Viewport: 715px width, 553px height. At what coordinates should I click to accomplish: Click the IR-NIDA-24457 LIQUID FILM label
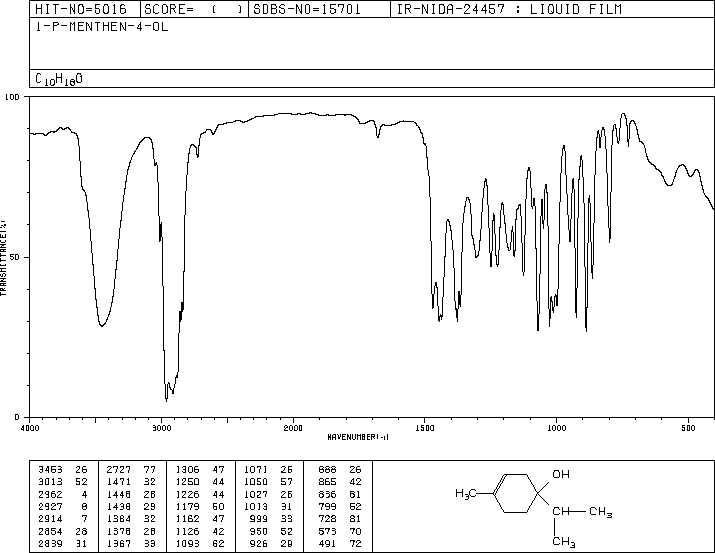pos(509,9)
